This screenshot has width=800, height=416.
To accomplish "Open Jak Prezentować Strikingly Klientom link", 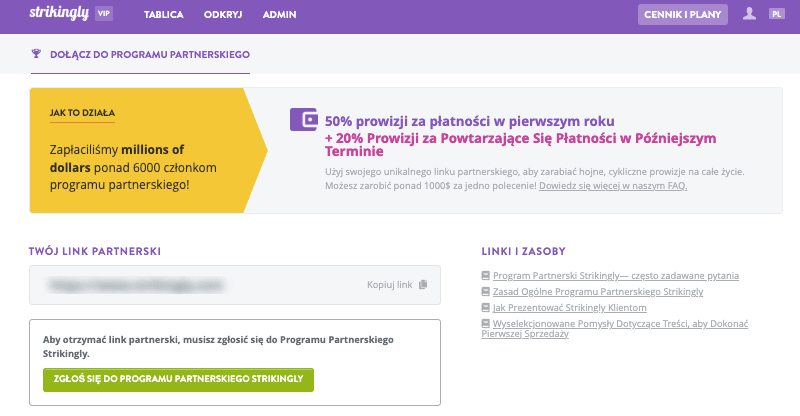I will [x=569, y=308].
